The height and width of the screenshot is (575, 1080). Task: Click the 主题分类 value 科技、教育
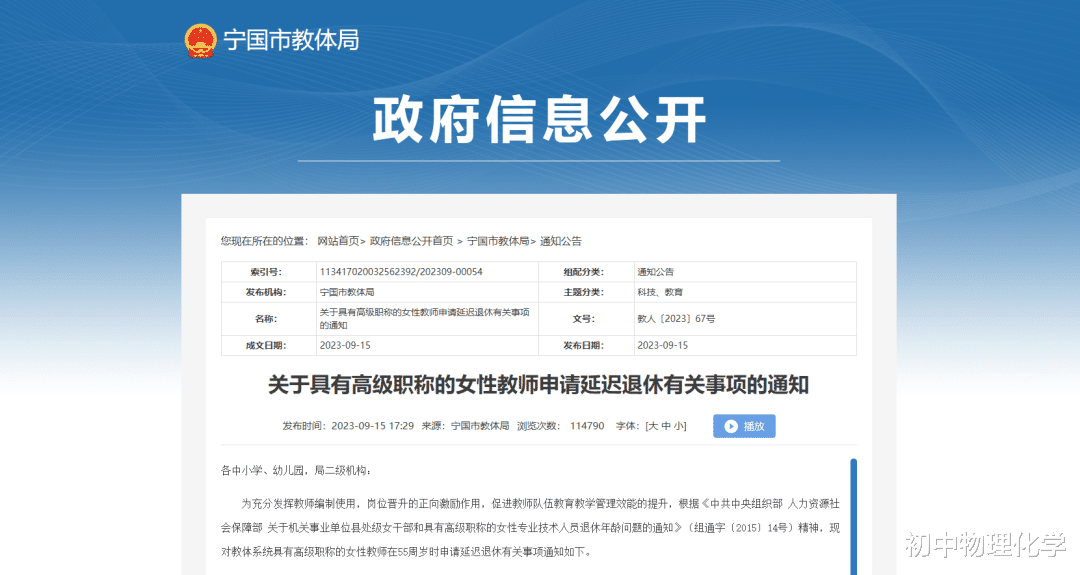pos(660,292)
